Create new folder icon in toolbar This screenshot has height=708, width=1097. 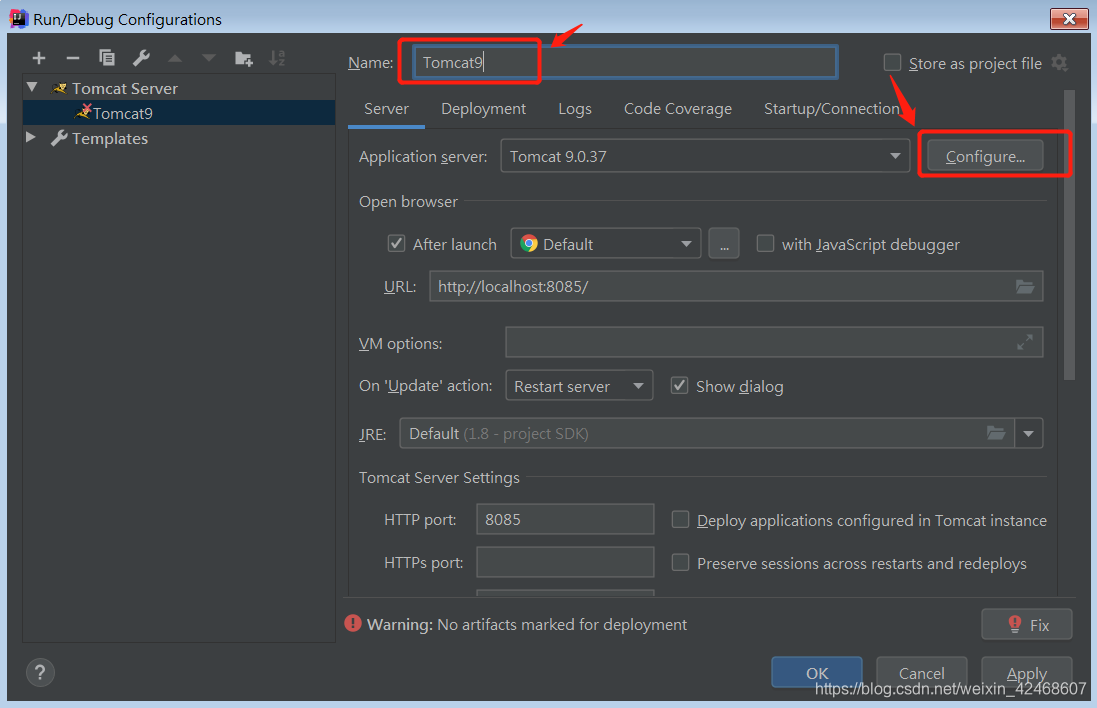pyautogui.click(x=243, y=58)
